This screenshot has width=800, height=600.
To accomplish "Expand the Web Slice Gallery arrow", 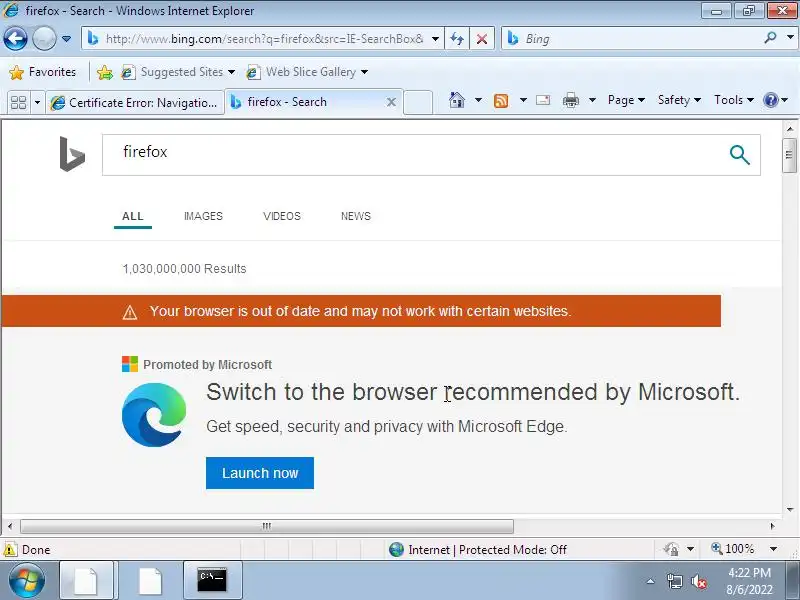I will (x=364, y=72).
